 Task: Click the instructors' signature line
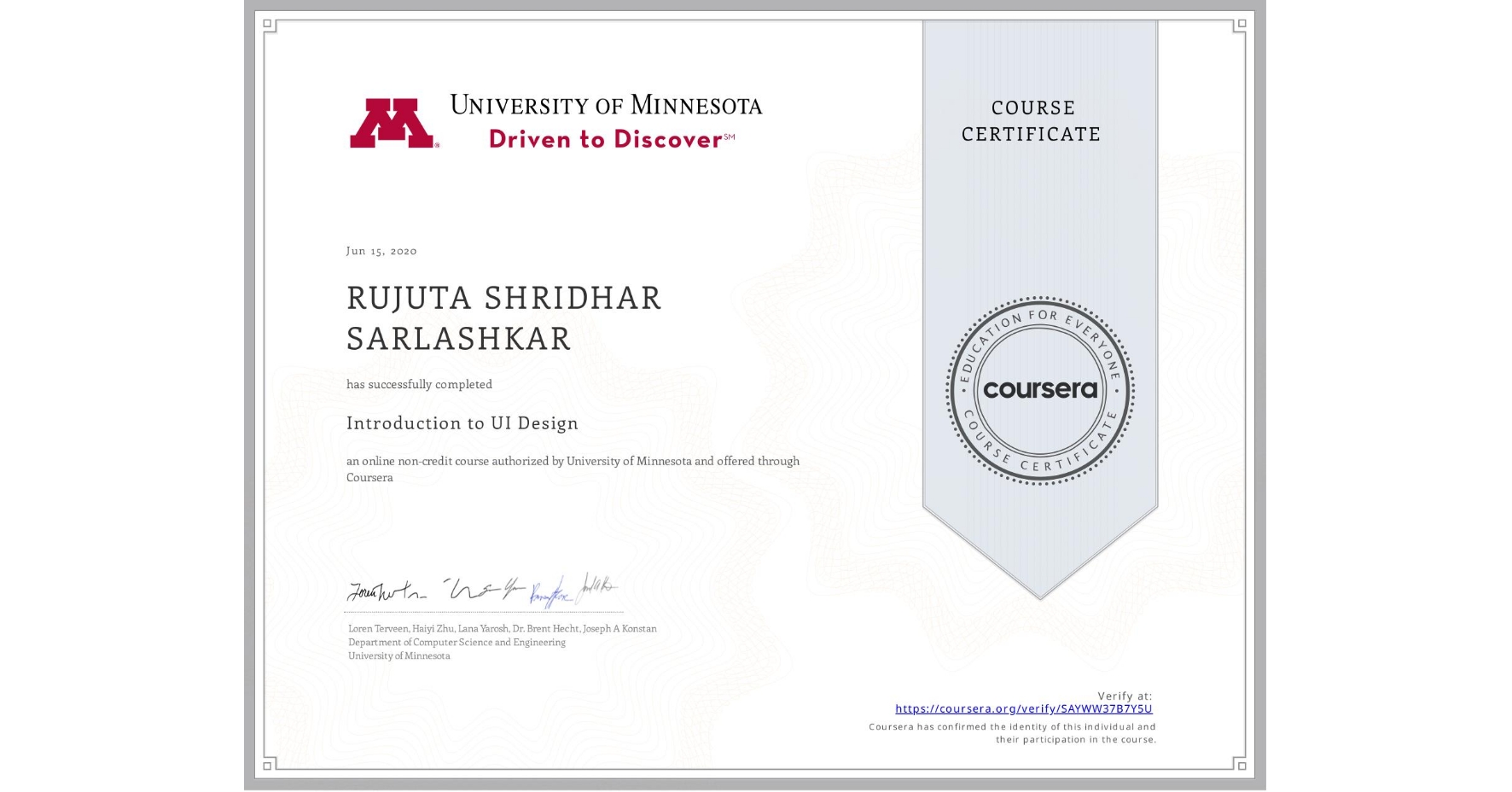point(482,596)
